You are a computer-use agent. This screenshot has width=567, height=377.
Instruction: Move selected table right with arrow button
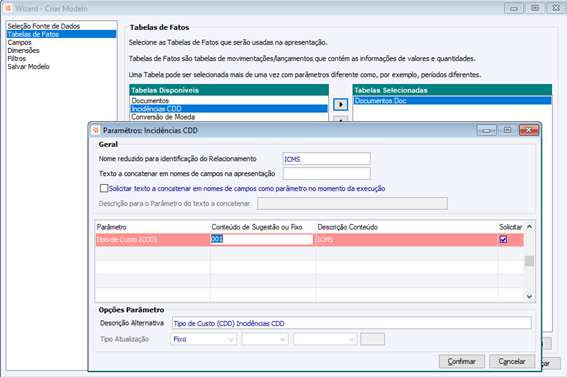click(x=340, y=104)
